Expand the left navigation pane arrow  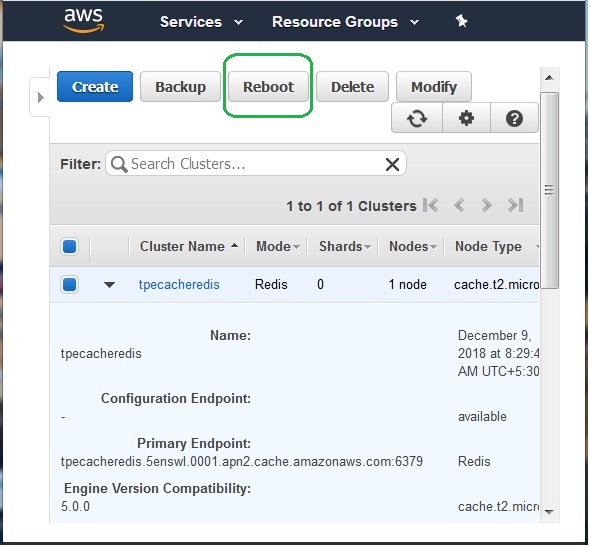pyautogui.click(x=41, y=97)
